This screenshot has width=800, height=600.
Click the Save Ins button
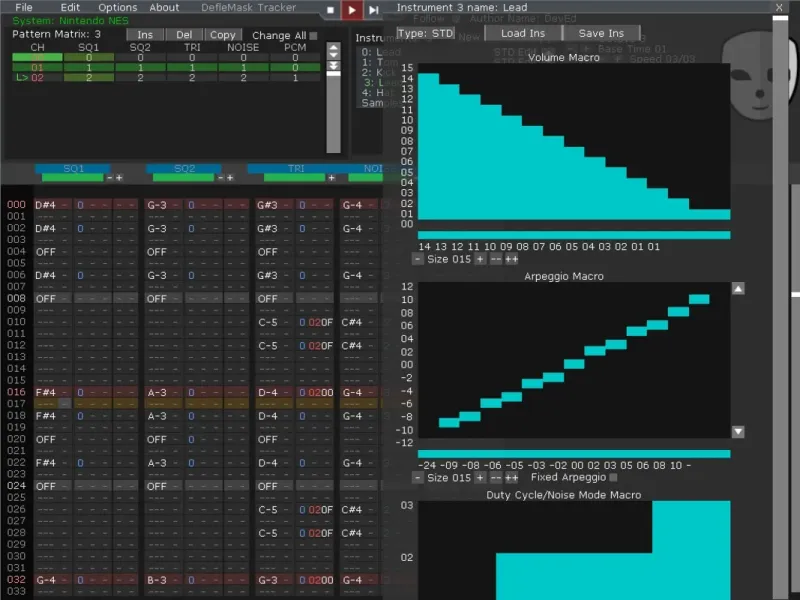(601, 33)
